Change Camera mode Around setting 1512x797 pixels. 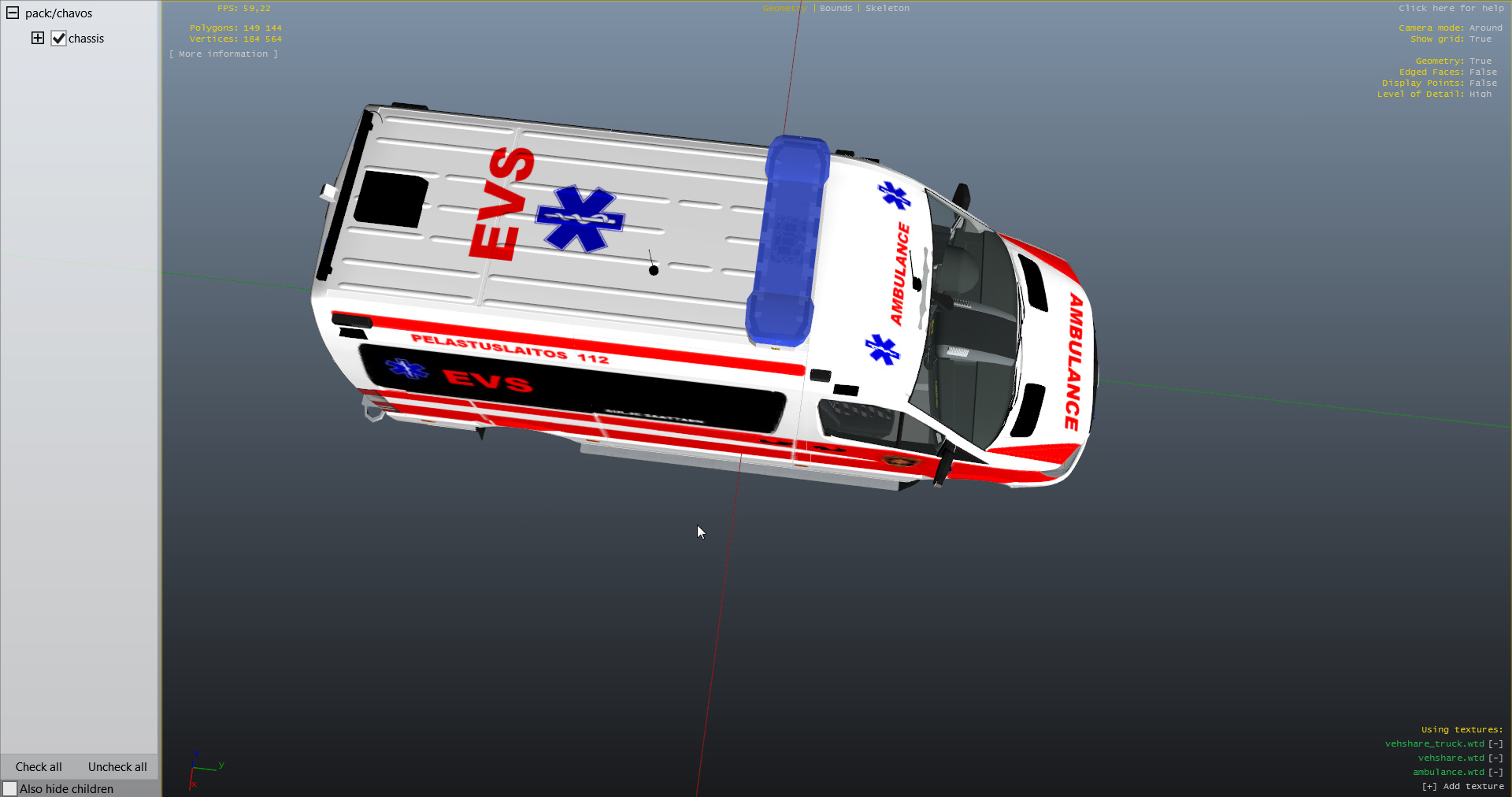(1485, 28)
